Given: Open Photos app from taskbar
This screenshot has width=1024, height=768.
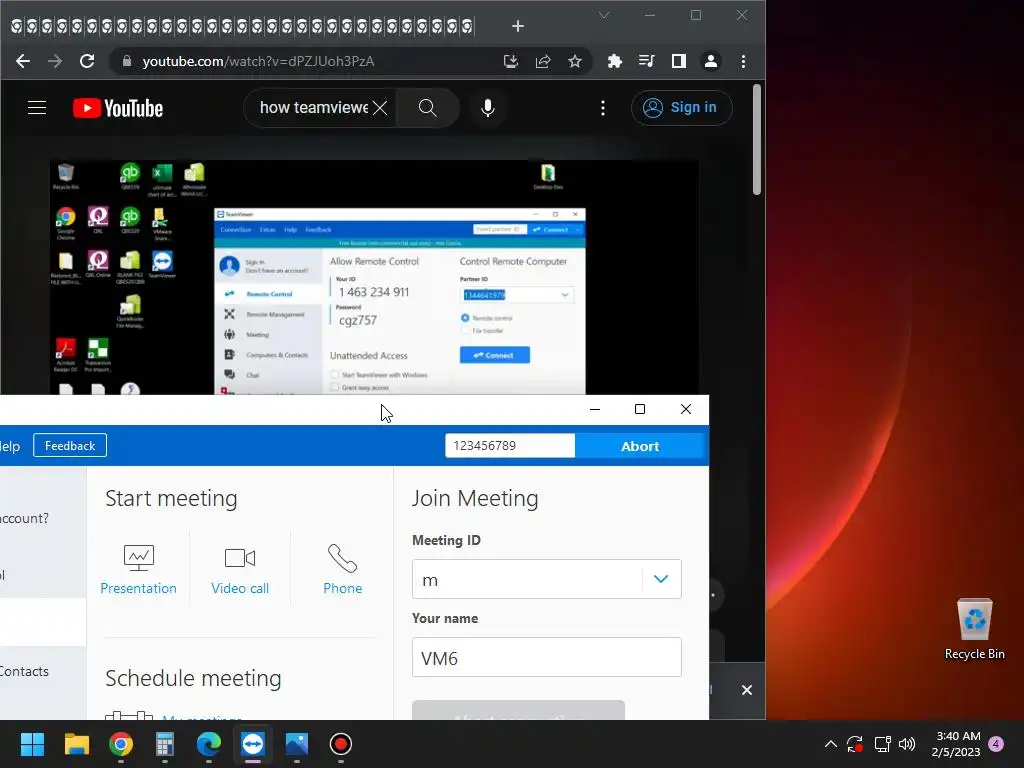Looking at the screenshot, I should coord(296,744).
